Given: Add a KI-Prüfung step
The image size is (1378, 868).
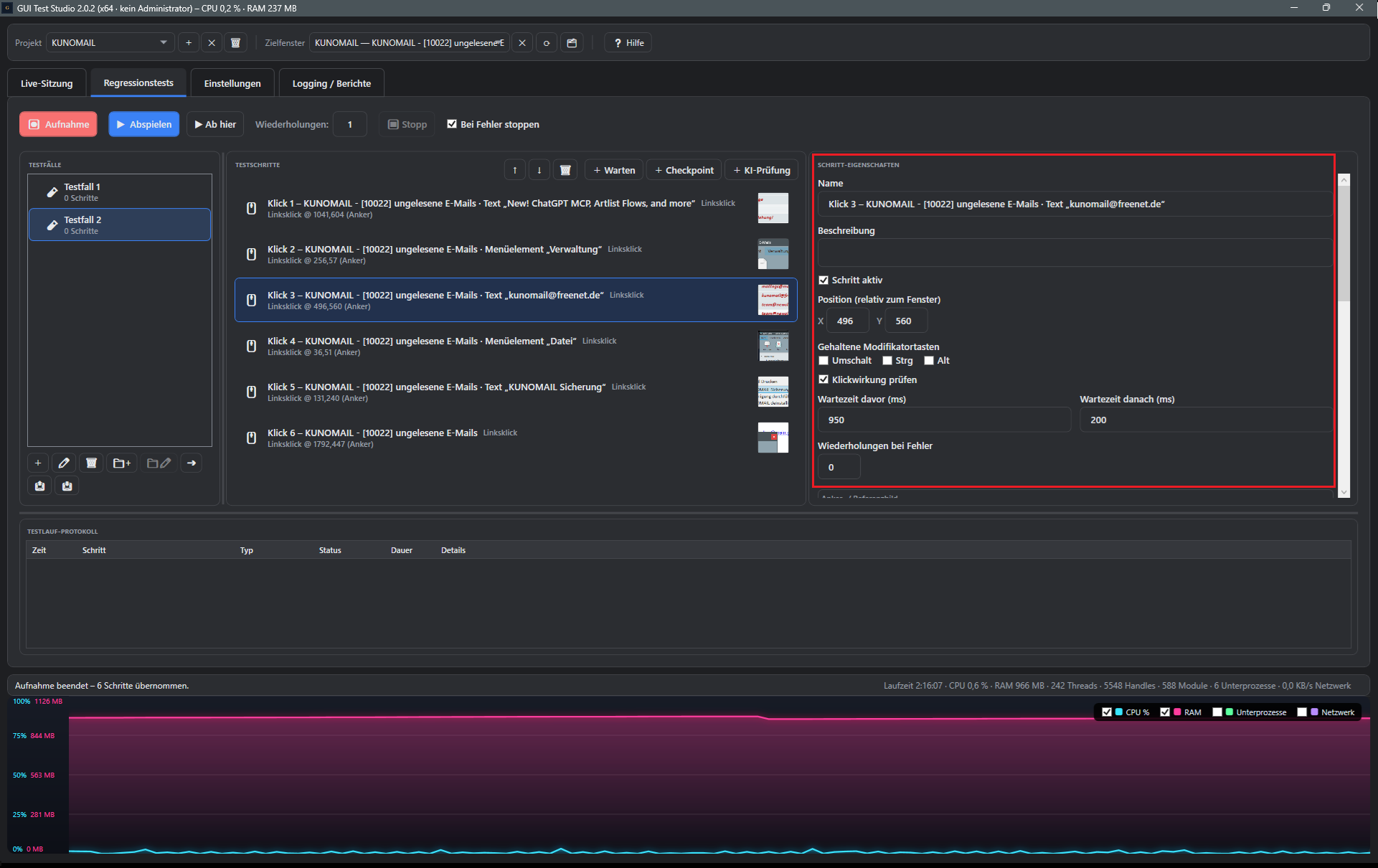Looking at the screenshot, I should [x=762, y=170].
